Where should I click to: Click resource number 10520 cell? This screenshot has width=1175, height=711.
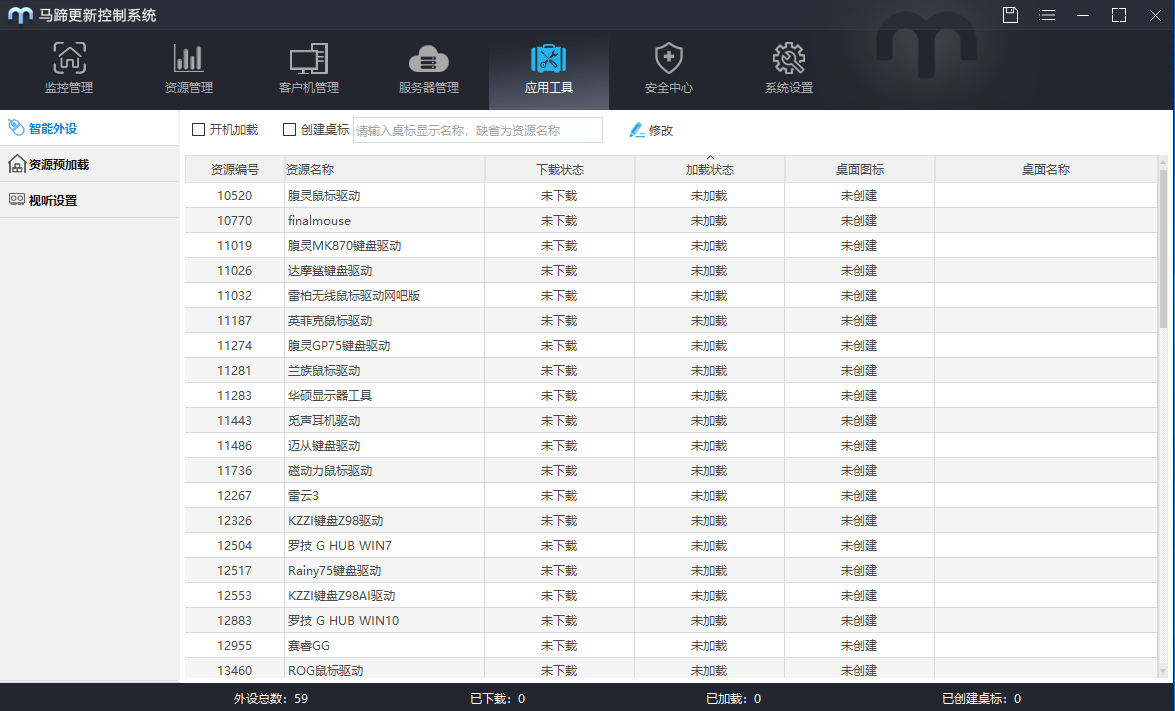coord(235,196)
